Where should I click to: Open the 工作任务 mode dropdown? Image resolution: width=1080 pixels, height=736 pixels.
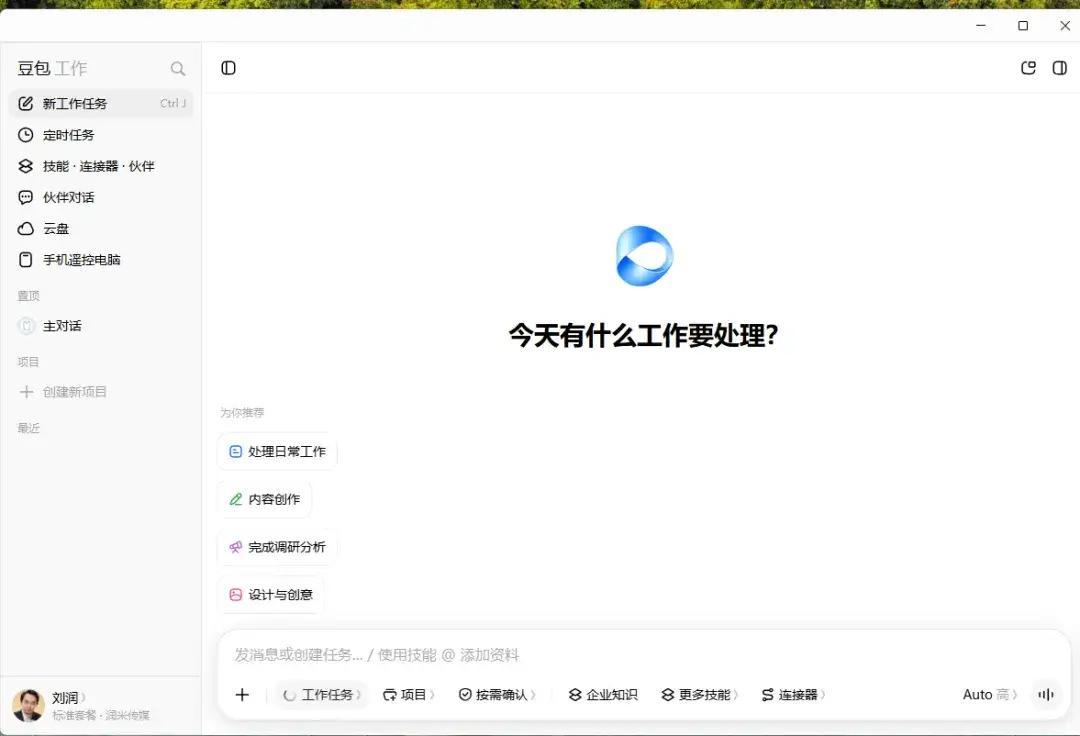(x=322, y=695)
